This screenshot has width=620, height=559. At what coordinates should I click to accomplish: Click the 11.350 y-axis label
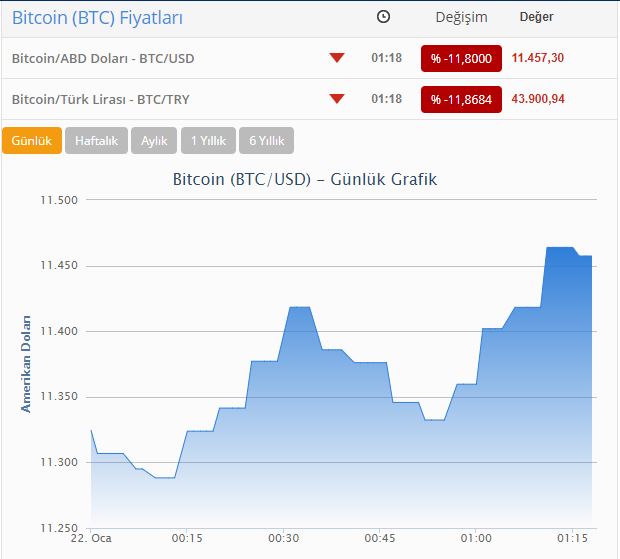[x=59, y=396]
